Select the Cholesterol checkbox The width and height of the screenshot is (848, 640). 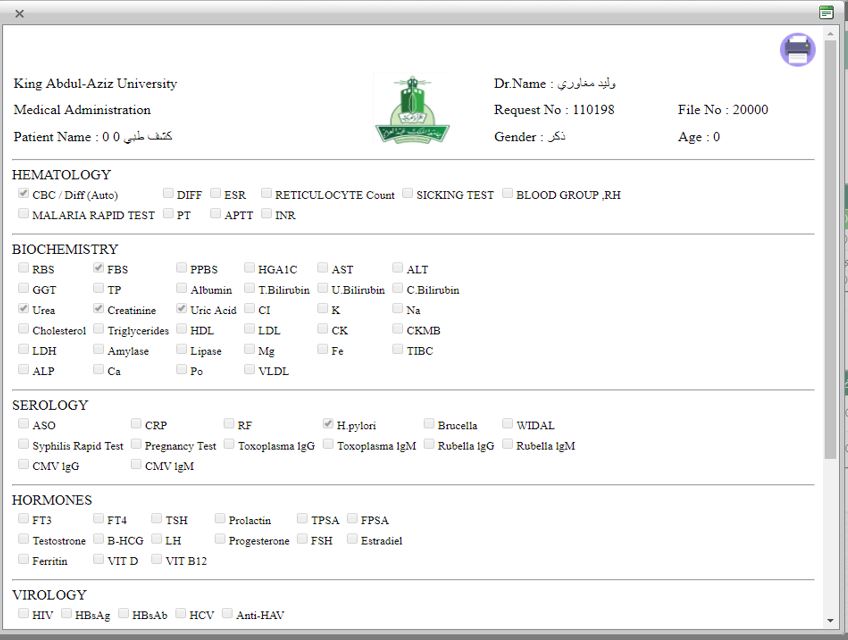click(x=24, y=330)
